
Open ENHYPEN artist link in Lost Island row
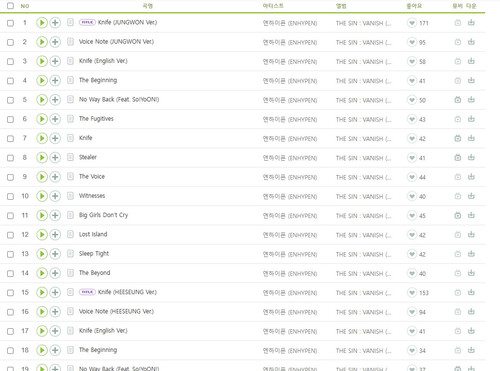[290, 235]
